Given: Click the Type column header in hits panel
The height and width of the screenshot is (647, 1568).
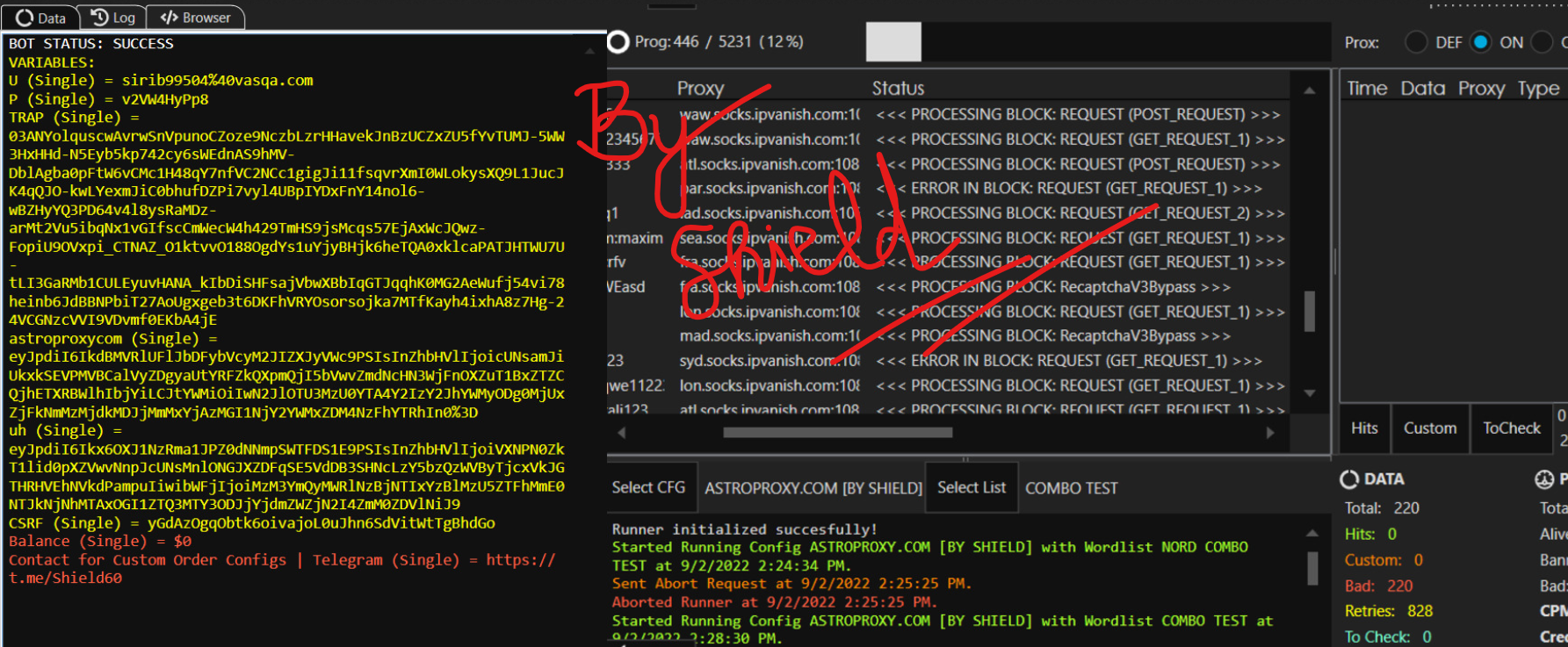Looking at the screenshot, I should coord(1538,89).
